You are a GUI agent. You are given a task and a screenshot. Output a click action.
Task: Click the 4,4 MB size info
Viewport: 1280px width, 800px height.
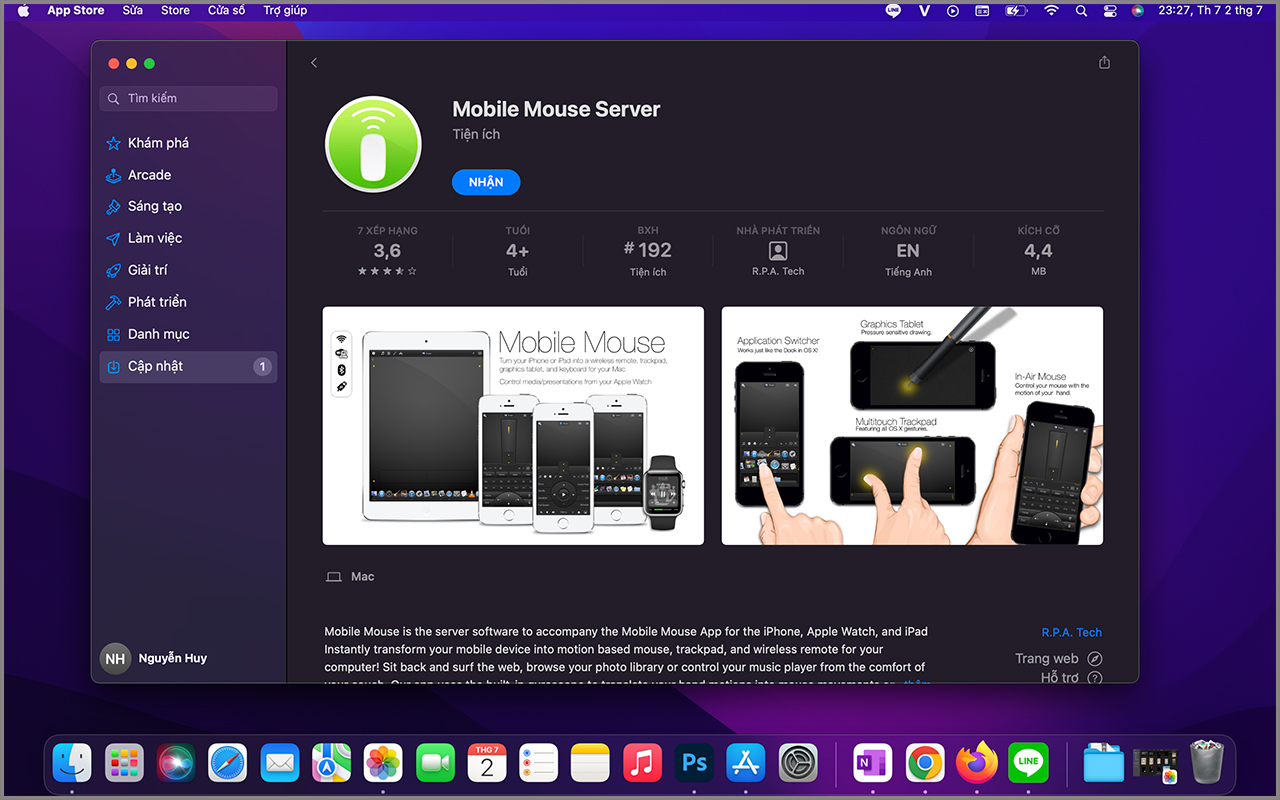click(1038, 251)
